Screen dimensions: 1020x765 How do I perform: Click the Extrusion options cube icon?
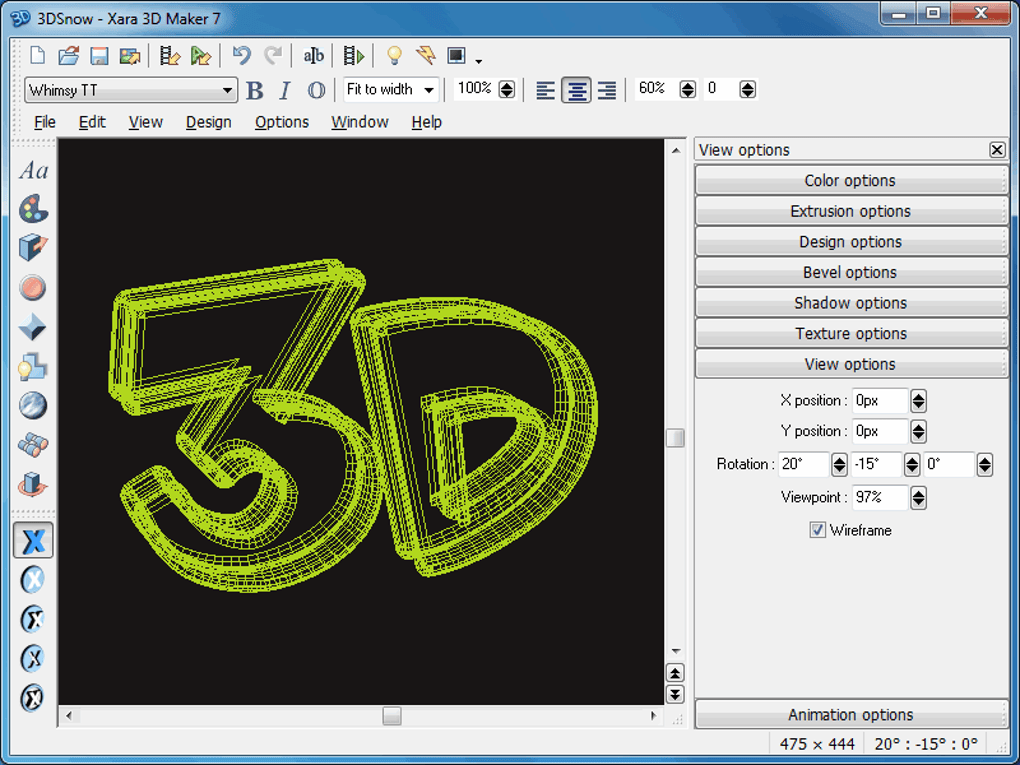pyautogui.click(x=33, y=248)
